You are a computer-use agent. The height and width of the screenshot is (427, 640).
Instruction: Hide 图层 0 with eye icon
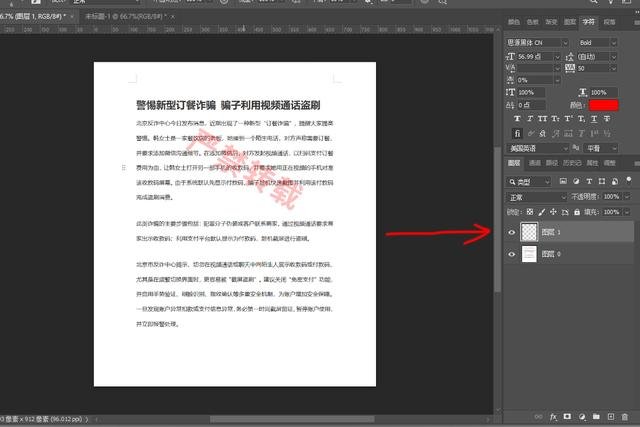click(511, 255)
